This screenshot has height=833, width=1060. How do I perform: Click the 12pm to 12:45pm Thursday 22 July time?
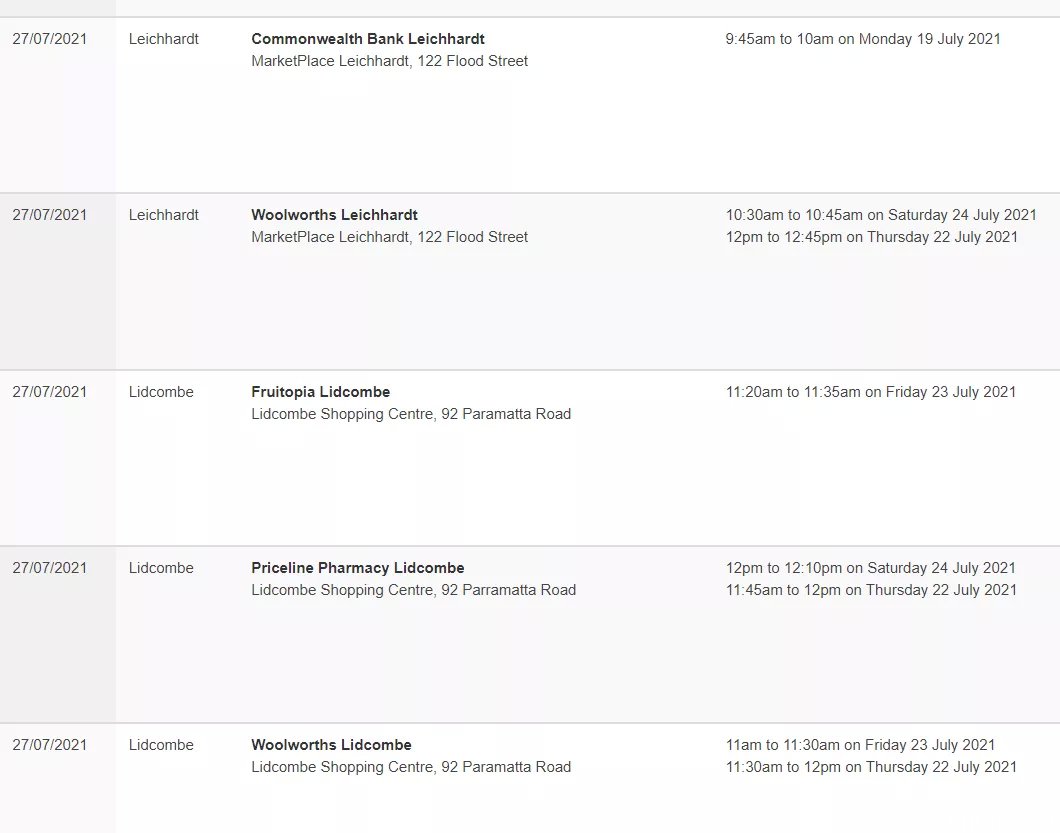click(x=872, y=237)
